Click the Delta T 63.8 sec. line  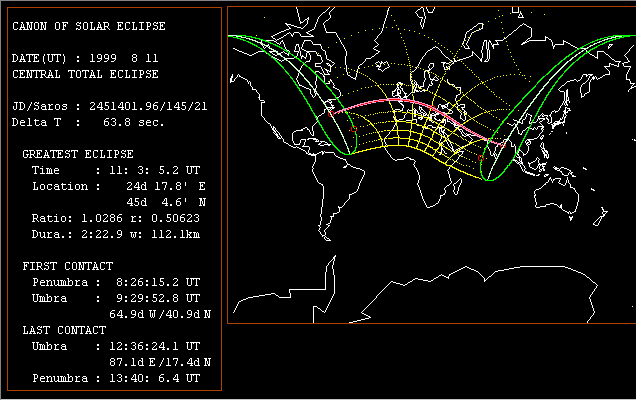pyautogui.click(x=88, y=122)
